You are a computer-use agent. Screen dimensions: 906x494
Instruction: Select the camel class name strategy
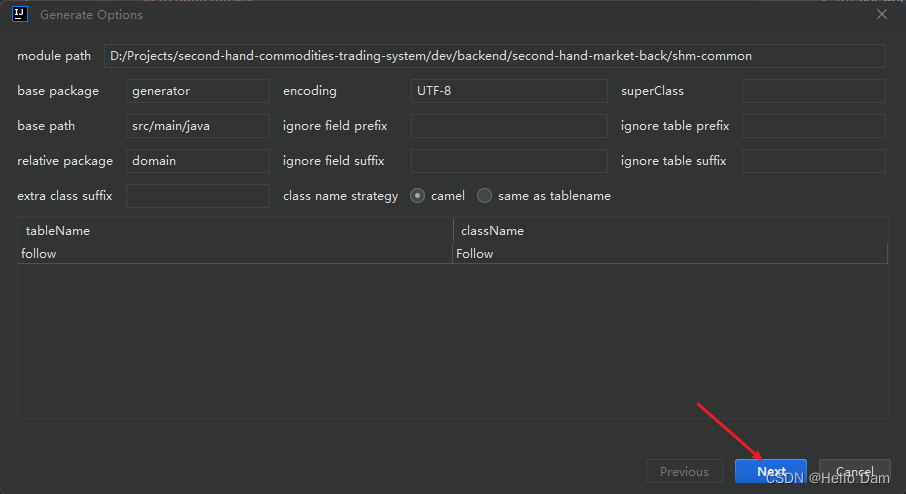418,196
